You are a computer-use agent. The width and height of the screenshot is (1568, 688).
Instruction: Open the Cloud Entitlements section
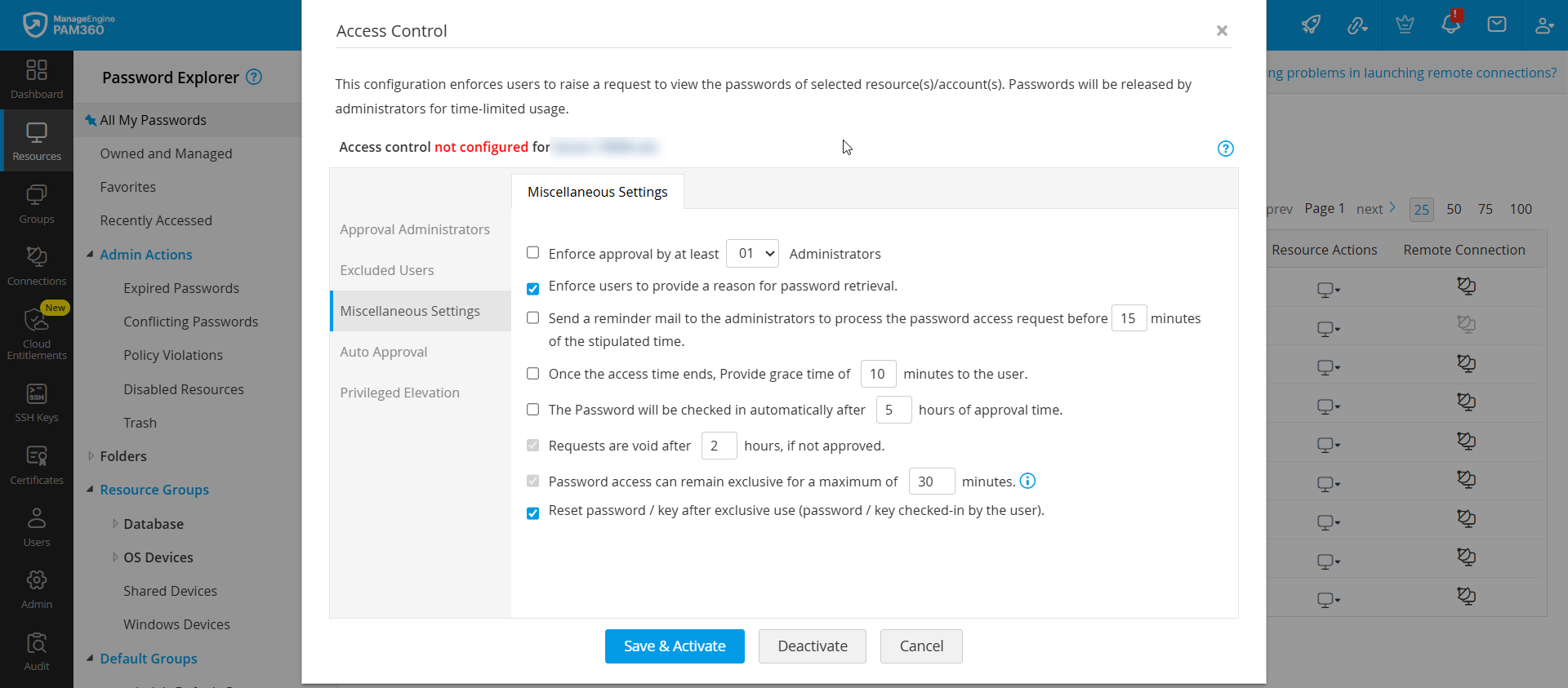(36, 333)
